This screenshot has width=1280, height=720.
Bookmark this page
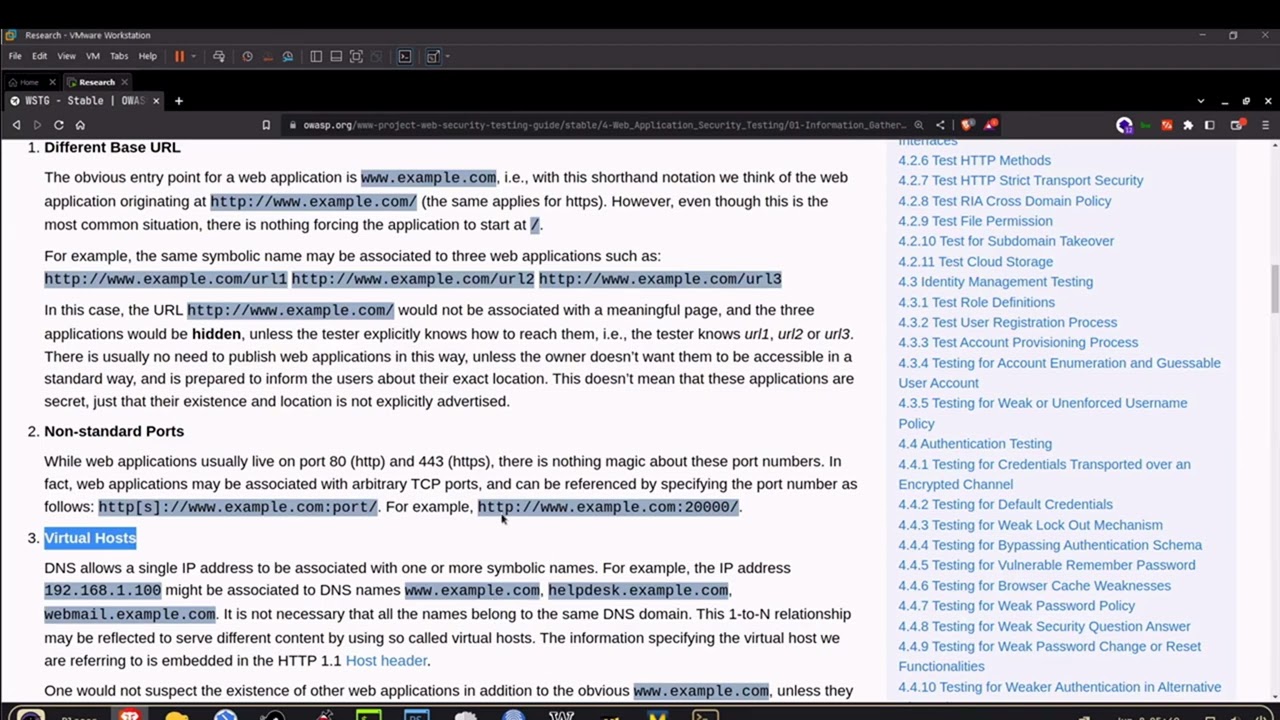click(266, 125)
